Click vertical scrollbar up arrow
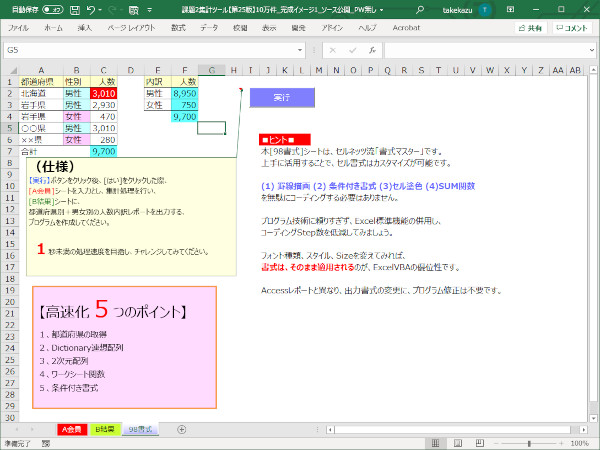Screen dimensions: 600x450 tap(593, 70)
